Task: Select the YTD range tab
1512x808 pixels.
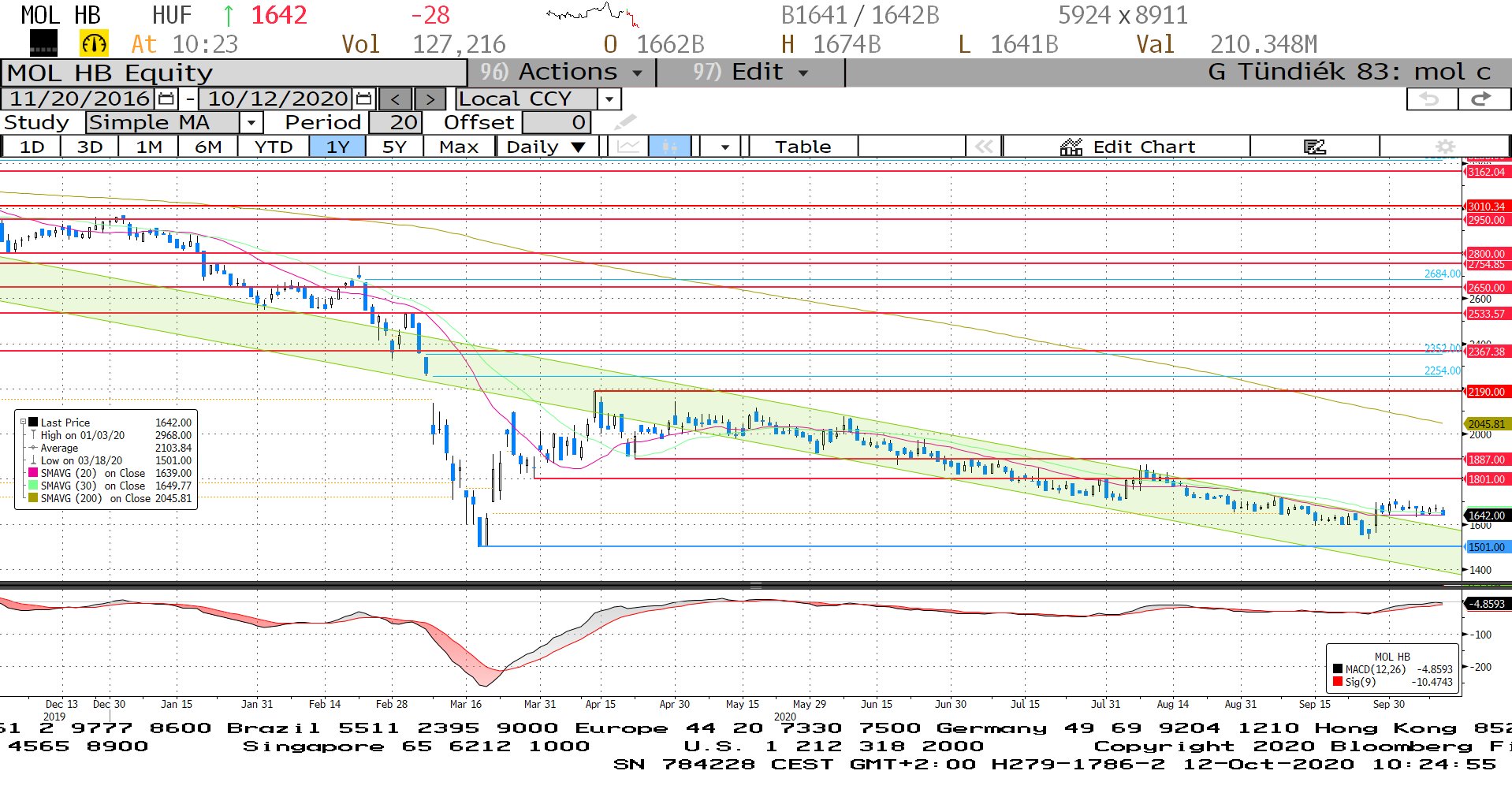Action: click(274, 147)
